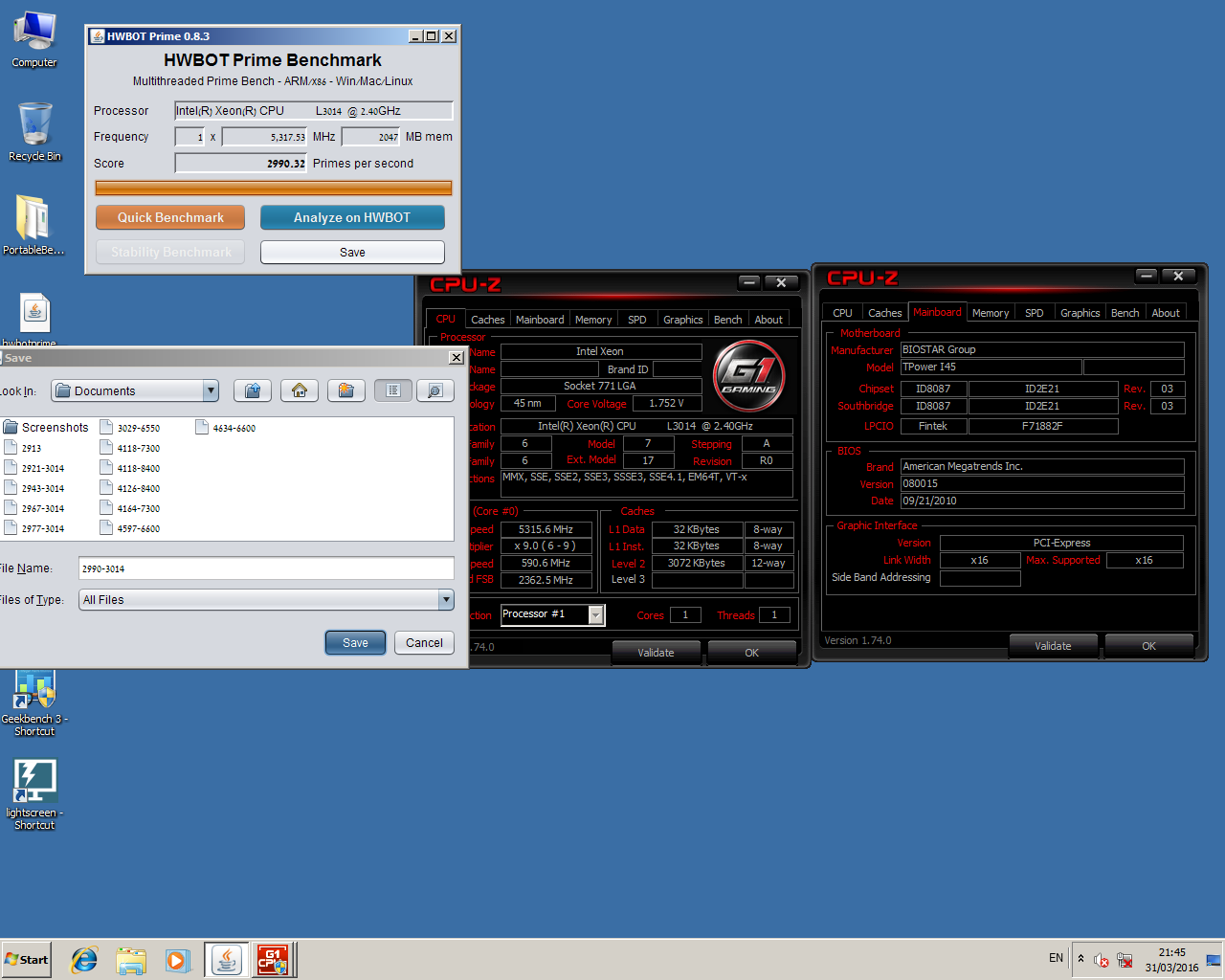The width and height of the screenshot is (1225, 980).
Task: Switch to CPU tab in right CPU-Z window
Action: click(x=842, y=313)
